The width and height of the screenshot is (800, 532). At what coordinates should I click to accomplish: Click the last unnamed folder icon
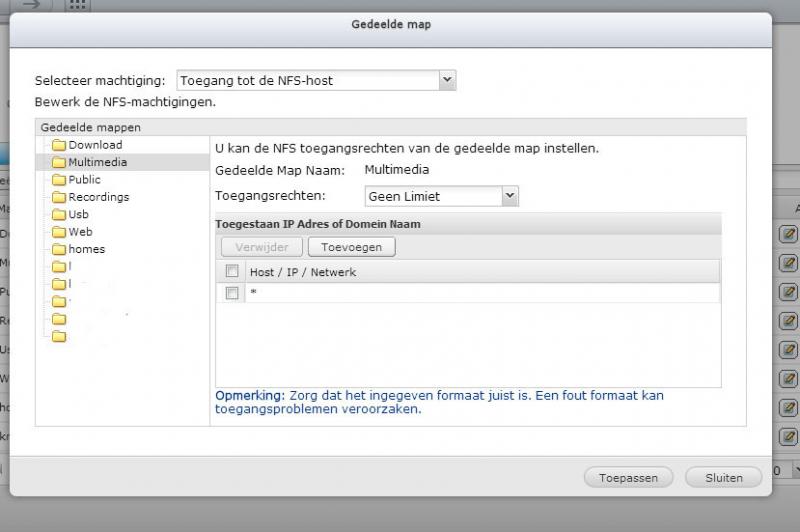click(x=59, y=337)
